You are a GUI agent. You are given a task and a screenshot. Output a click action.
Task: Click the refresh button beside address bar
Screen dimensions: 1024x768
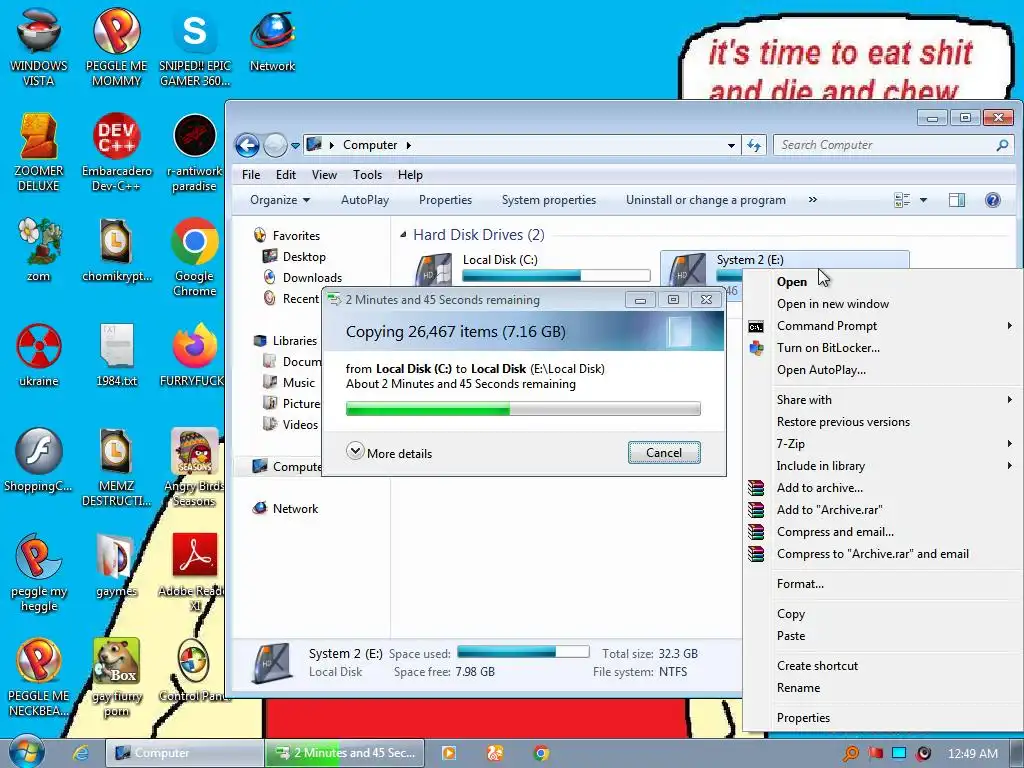[754, 145]
